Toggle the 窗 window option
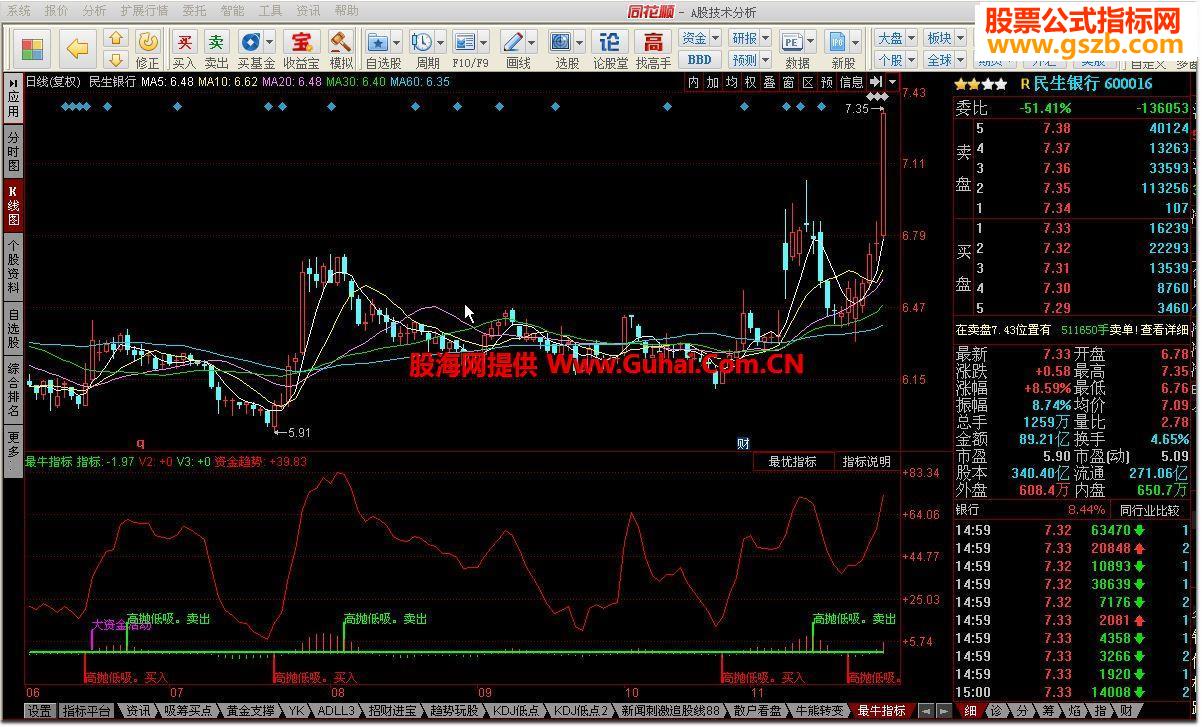The width and height of the screenshot is (1202, 727). tap(789, 82)
